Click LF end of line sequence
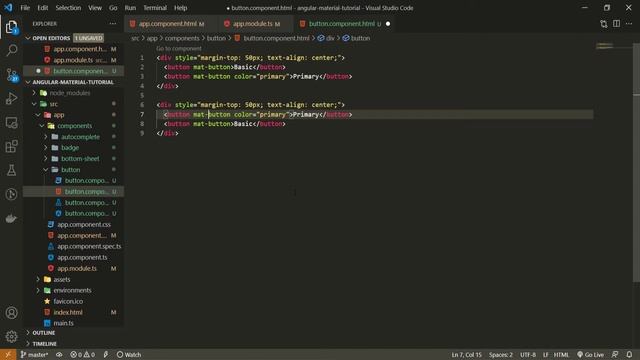The height and width of the screenshot is (360, 640). pos(545,354)
